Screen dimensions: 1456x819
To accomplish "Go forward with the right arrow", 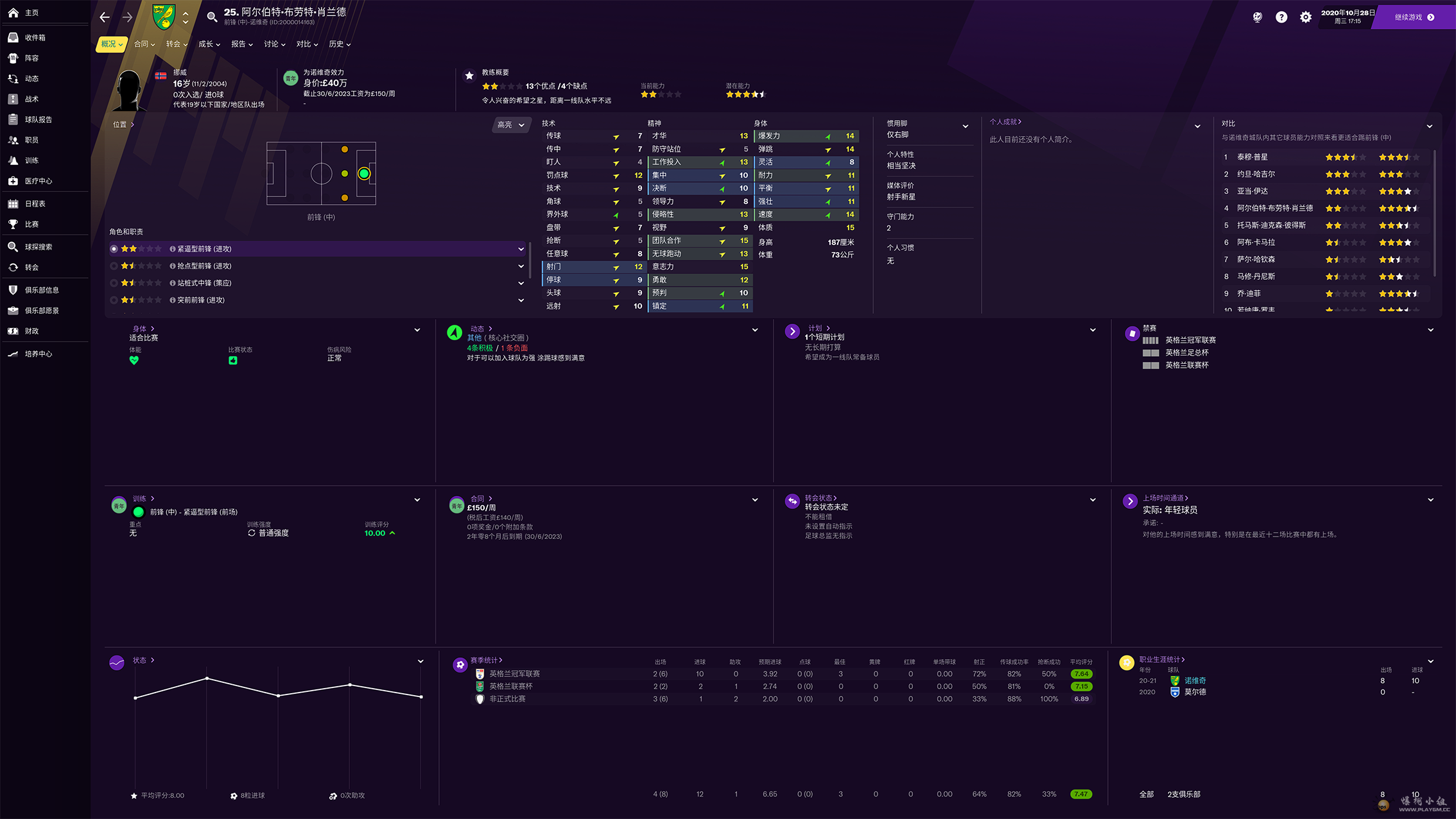I will [127, 17].
